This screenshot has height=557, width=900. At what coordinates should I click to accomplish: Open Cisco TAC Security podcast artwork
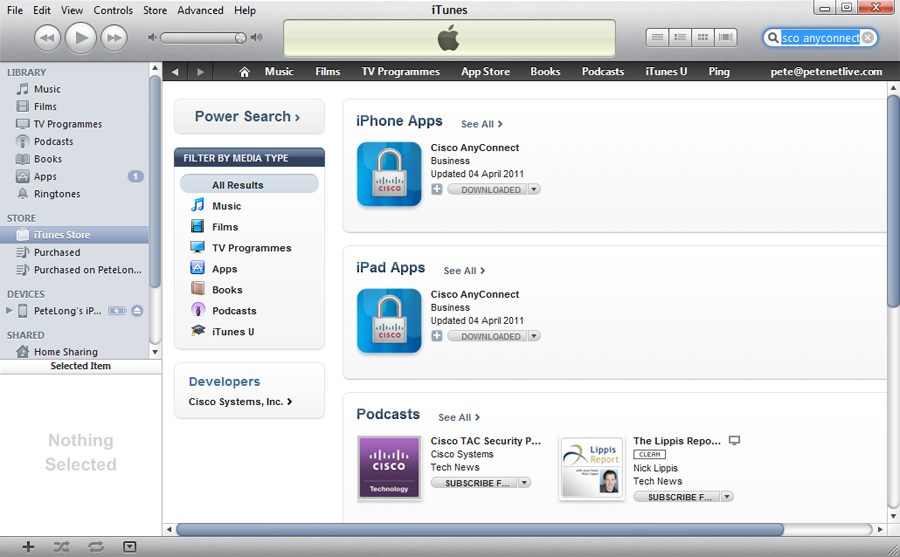389,468
